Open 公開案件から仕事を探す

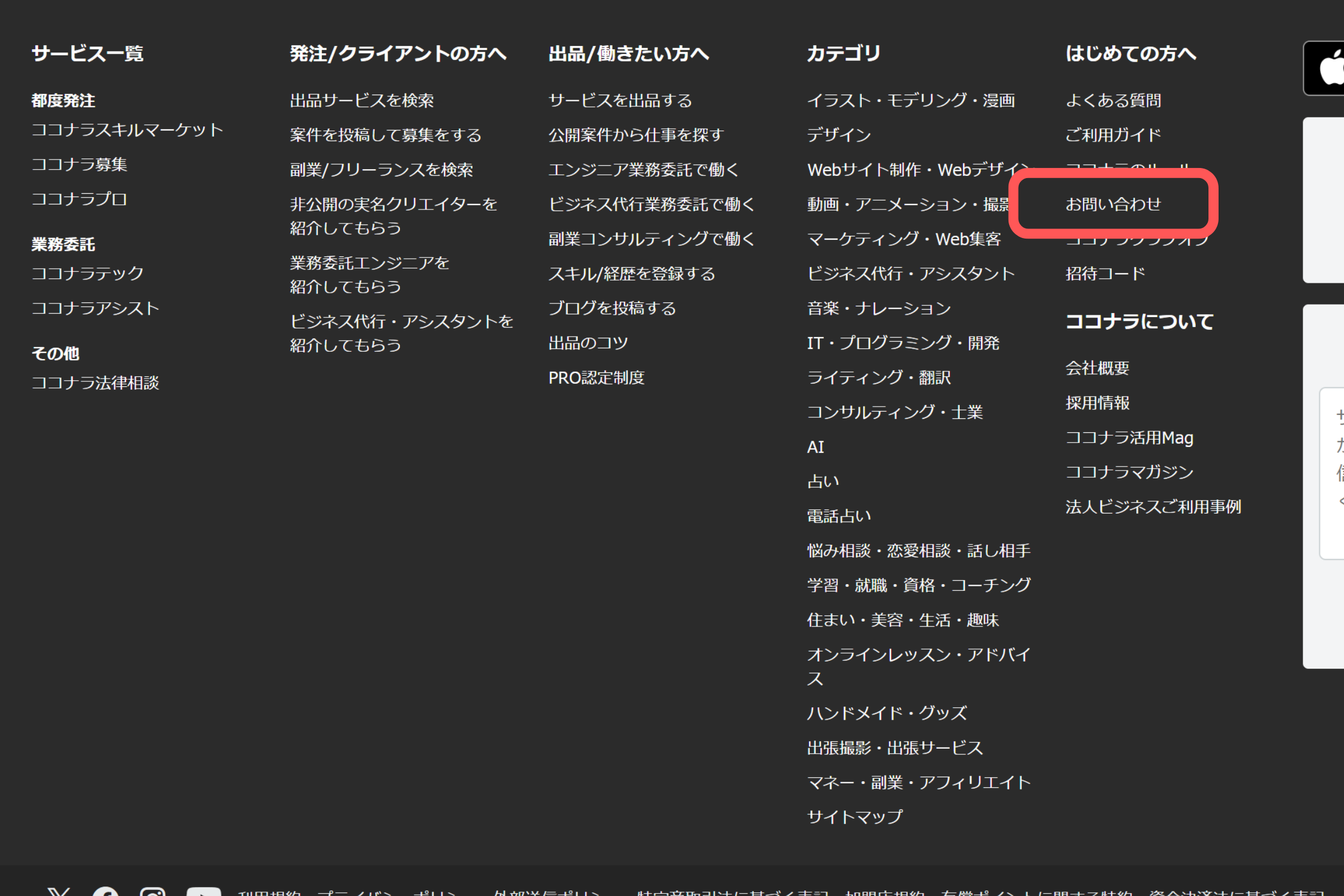click(636, 135)
